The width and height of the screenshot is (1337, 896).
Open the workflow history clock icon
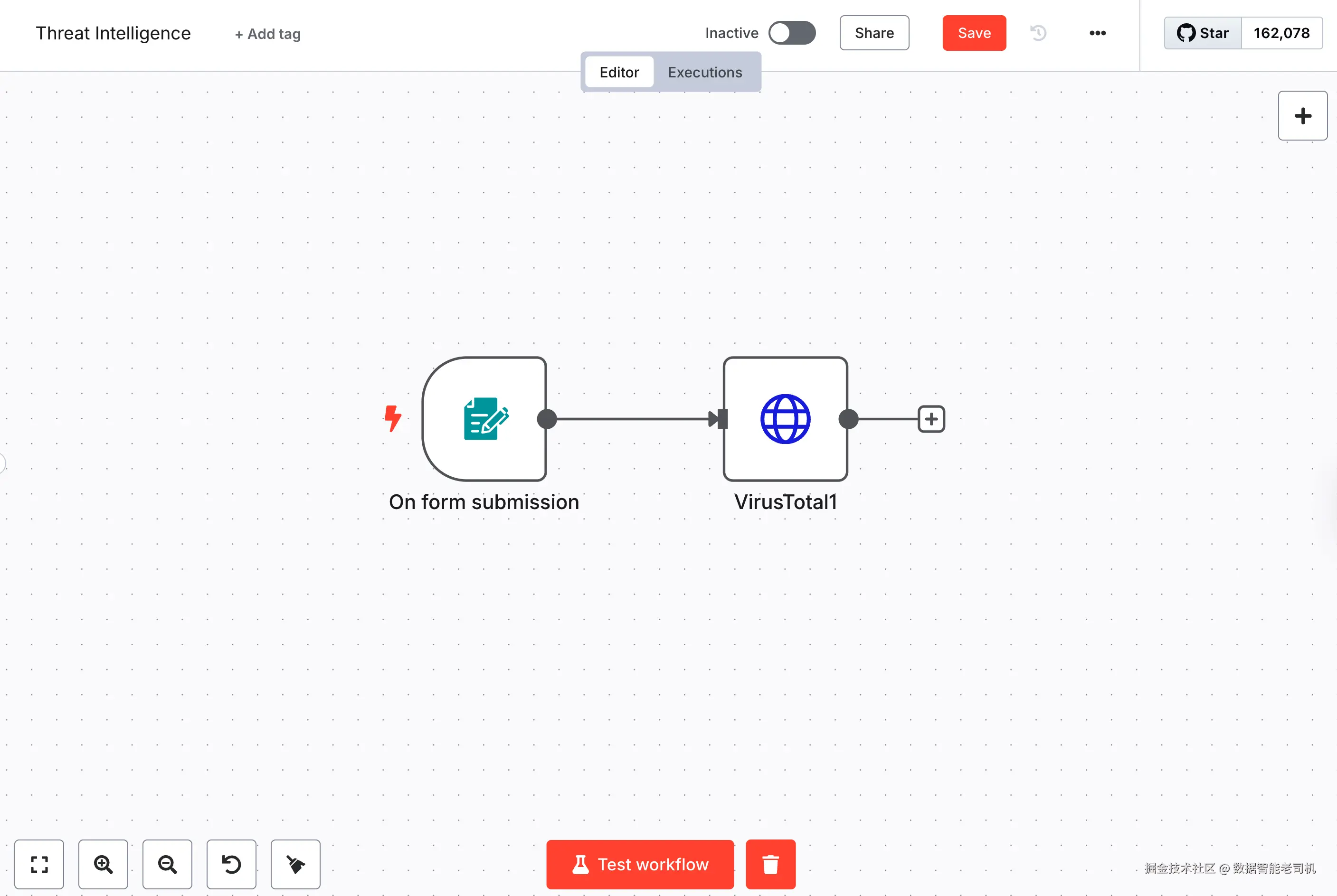(1038, 33)
